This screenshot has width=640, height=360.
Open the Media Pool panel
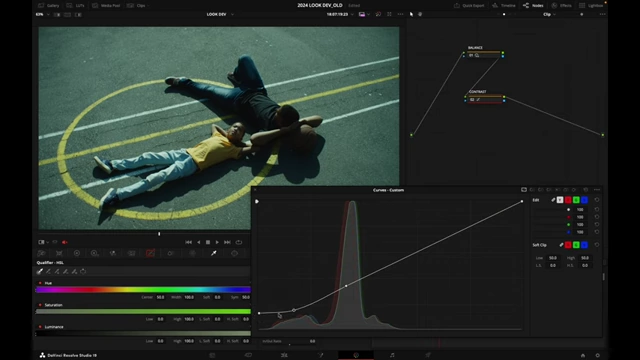point(106,5)
